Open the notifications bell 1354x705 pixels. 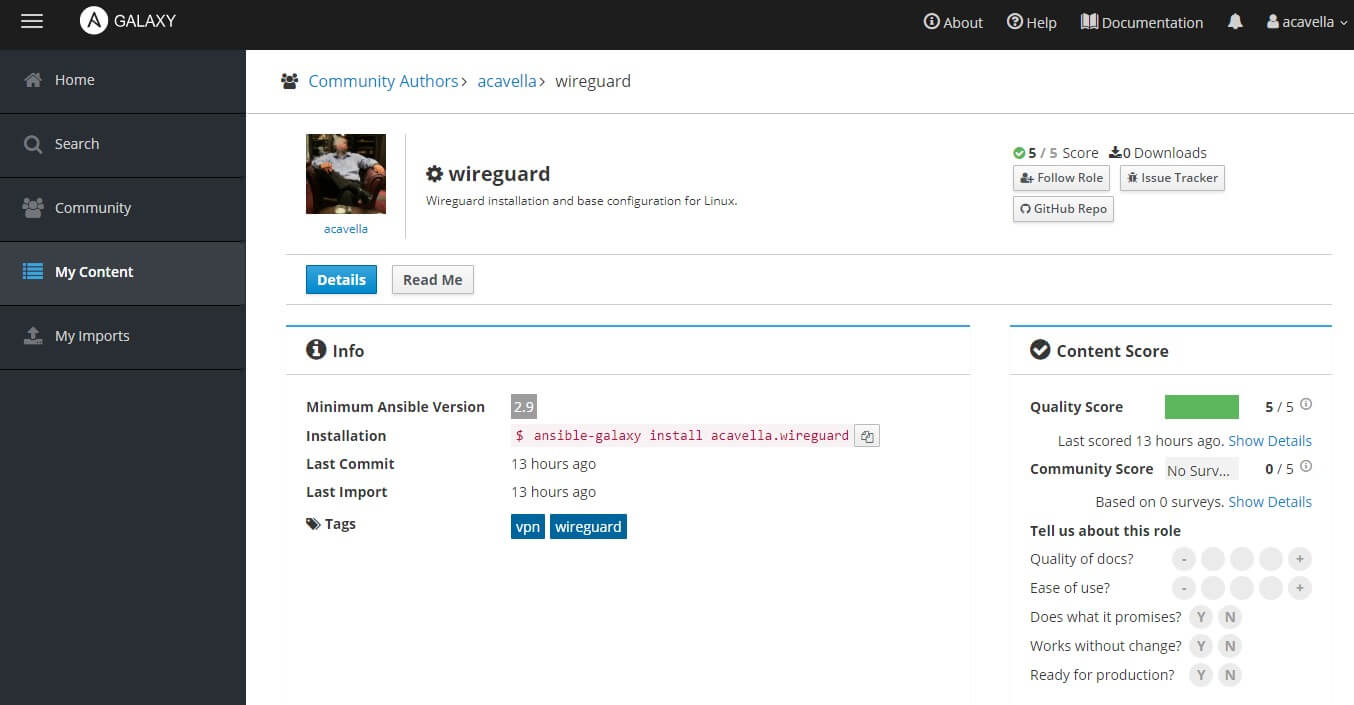(1235, 22)
